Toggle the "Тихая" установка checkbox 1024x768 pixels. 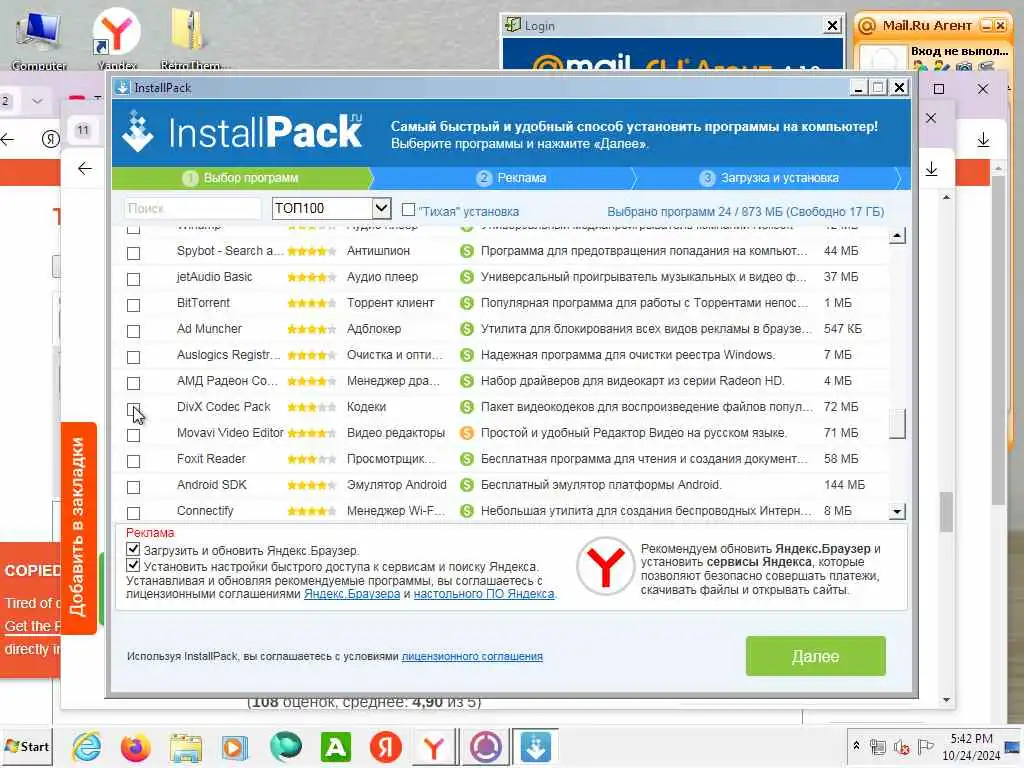[408, 210]
